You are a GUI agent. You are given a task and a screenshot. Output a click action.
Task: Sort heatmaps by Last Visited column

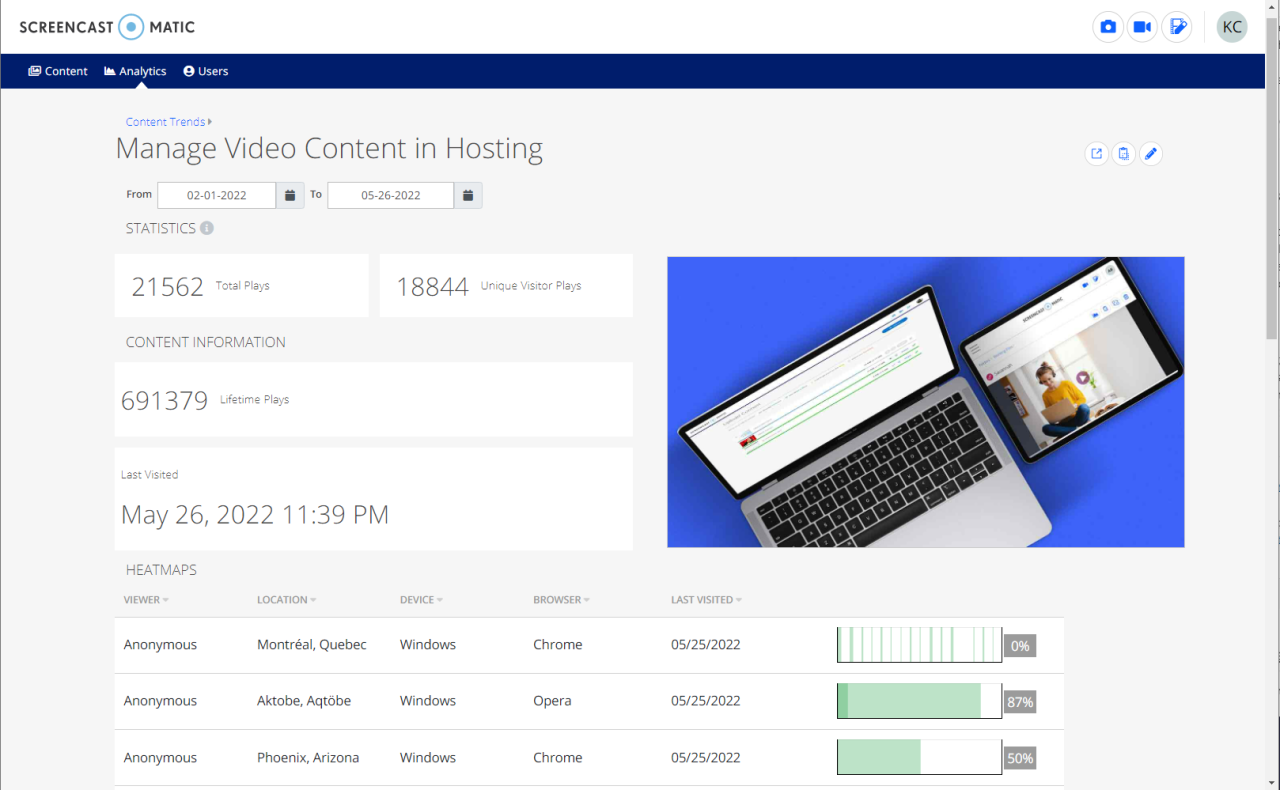[x=706, y=600]
